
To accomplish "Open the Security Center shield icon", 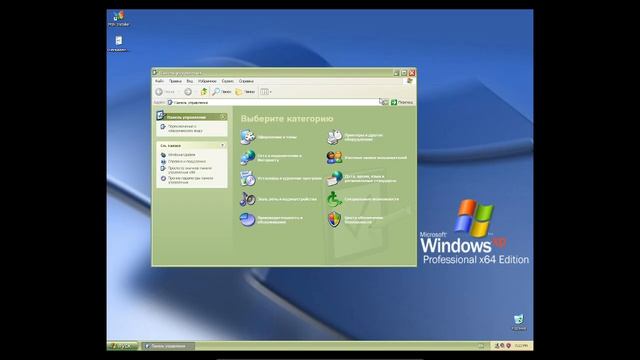I will 334,220.
